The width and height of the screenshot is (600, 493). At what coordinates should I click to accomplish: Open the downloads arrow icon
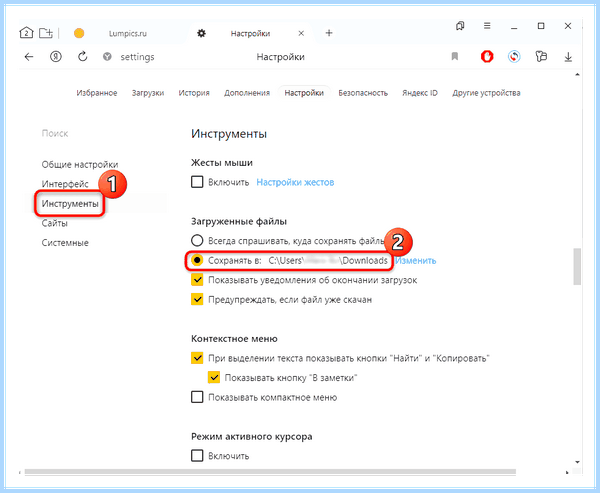coord(568,57)
